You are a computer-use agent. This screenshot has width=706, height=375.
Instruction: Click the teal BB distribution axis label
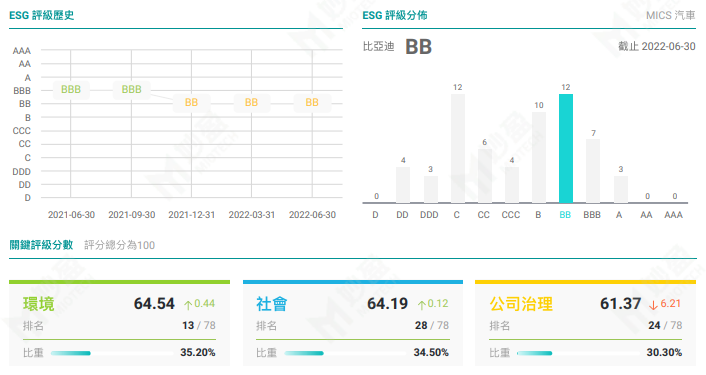(x=565, y=215)
